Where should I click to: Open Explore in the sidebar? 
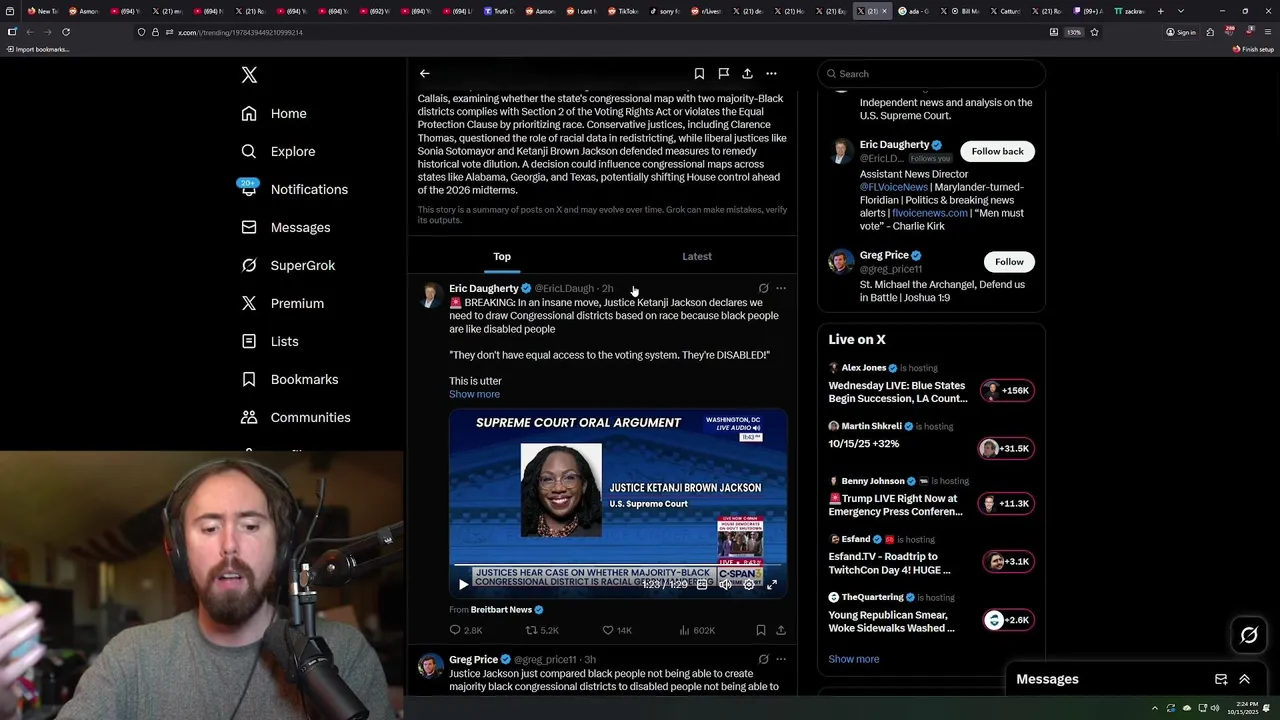pos(278,152)
